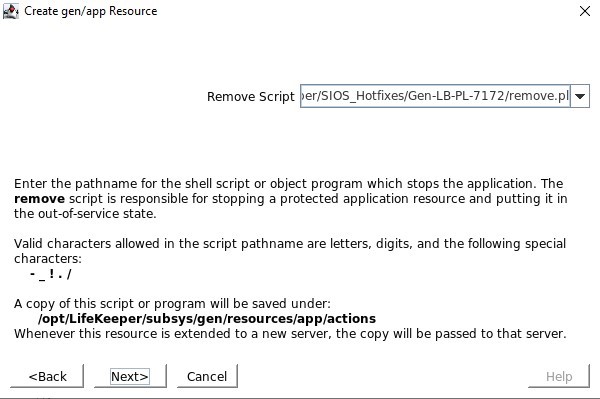
Task: Click the sentence starting "Enter the pathname"
Action: tap(275, 184)
